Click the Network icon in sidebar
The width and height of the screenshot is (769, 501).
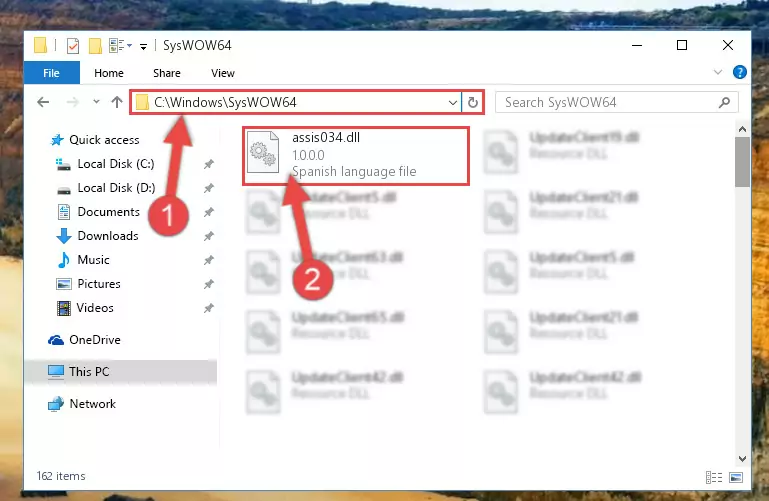[x=55, y=403]
